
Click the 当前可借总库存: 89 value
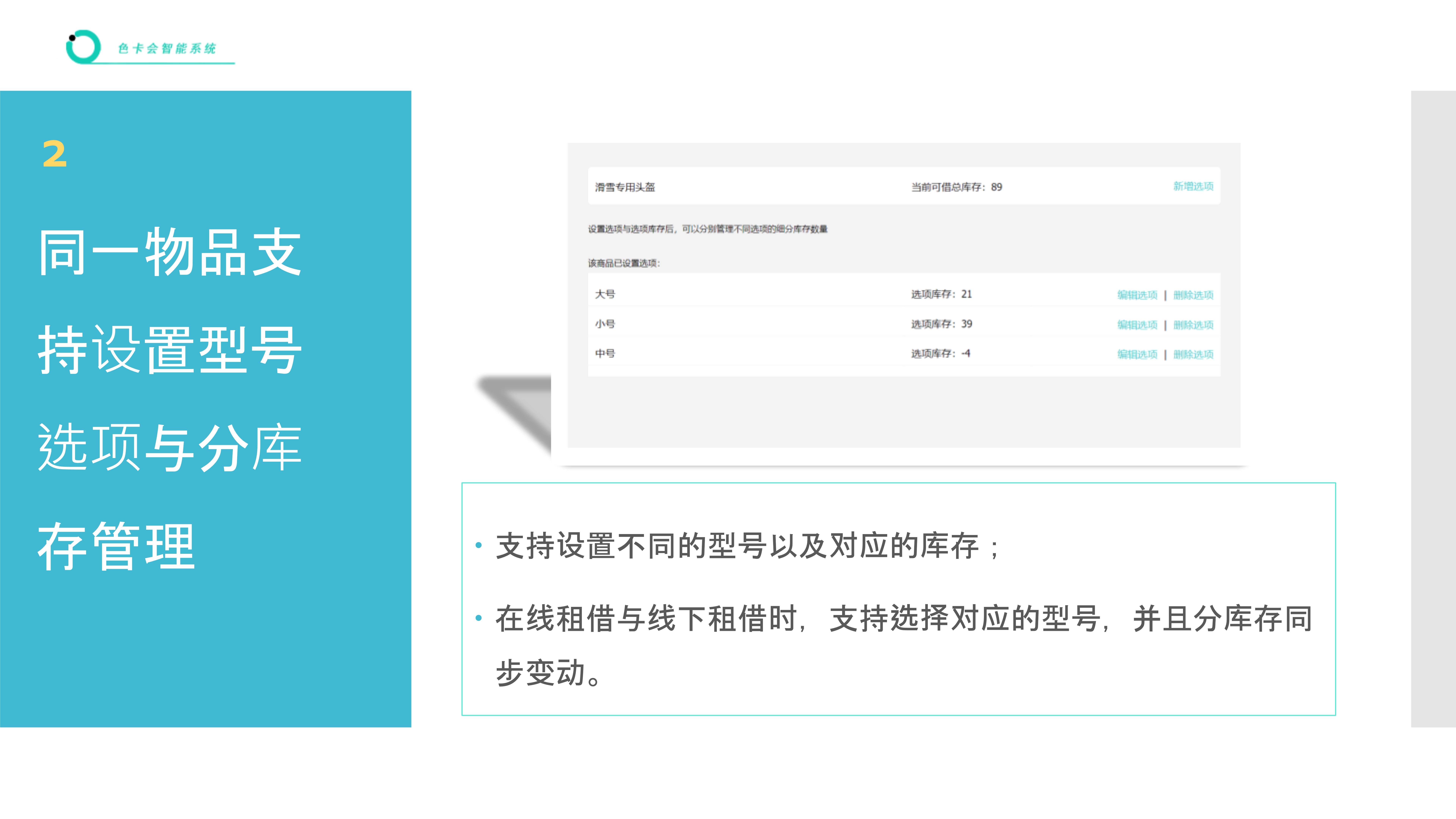click(956, 187)
